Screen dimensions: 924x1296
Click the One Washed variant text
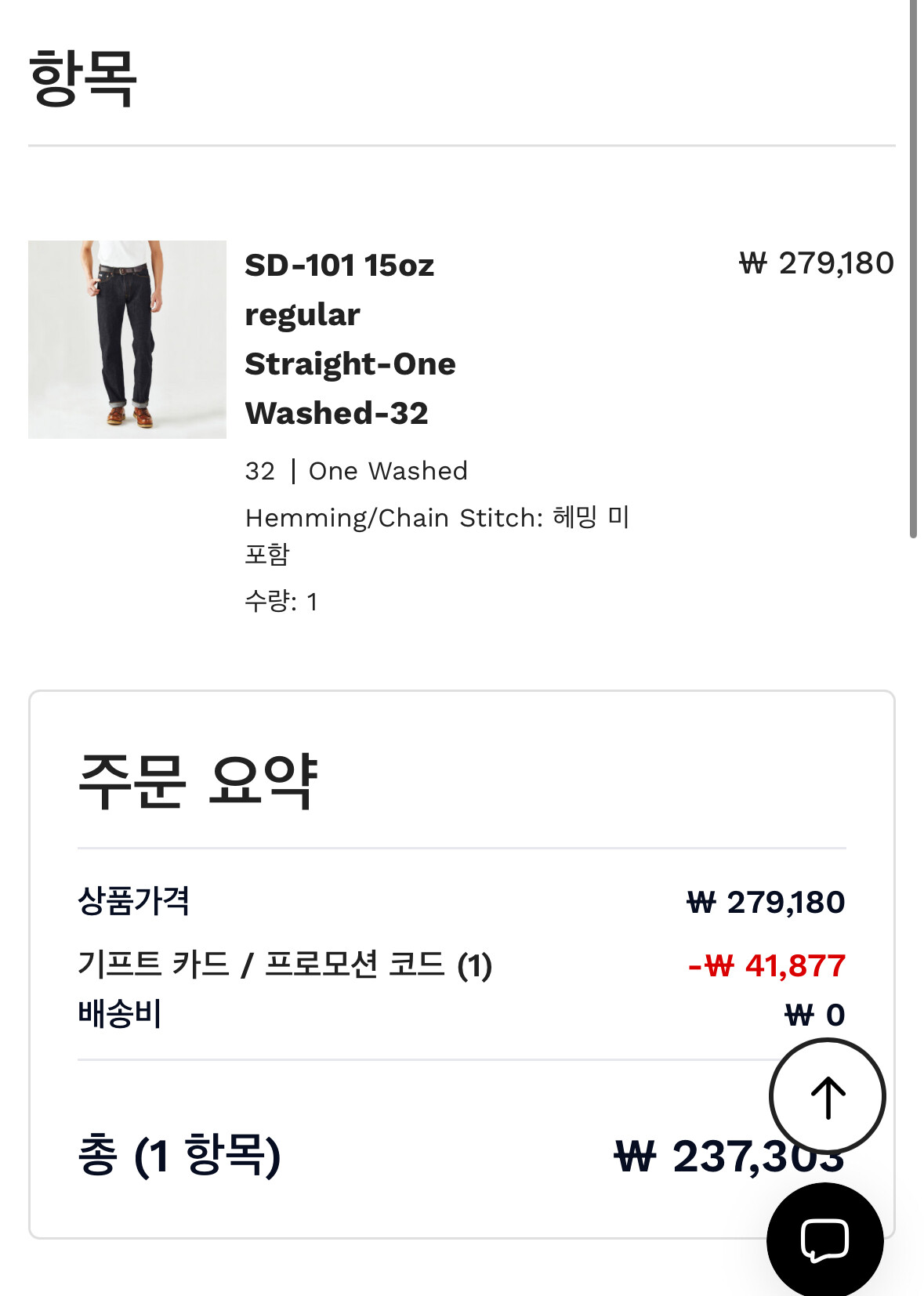388,471
